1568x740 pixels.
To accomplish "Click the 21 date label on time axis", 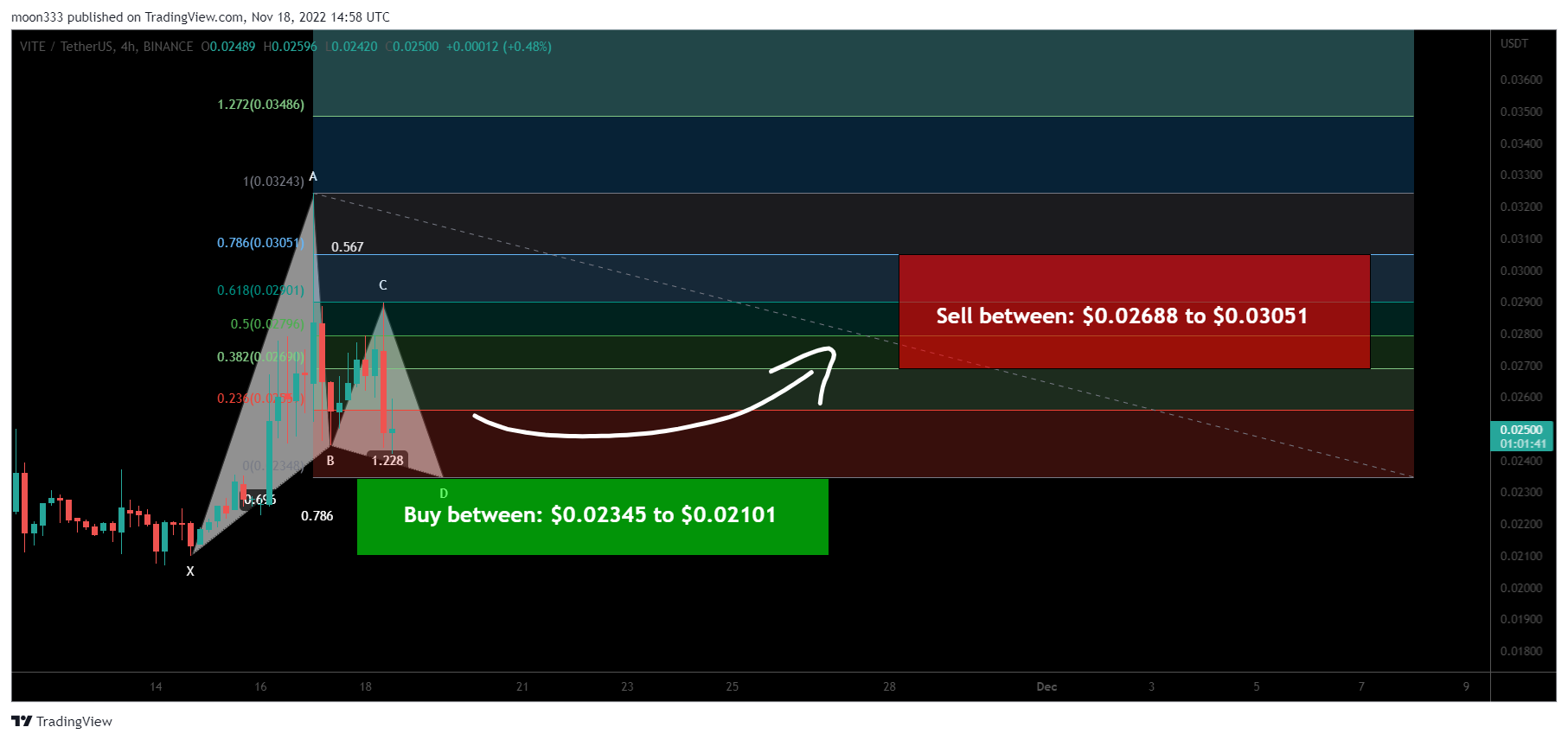I will coord(522,687).
